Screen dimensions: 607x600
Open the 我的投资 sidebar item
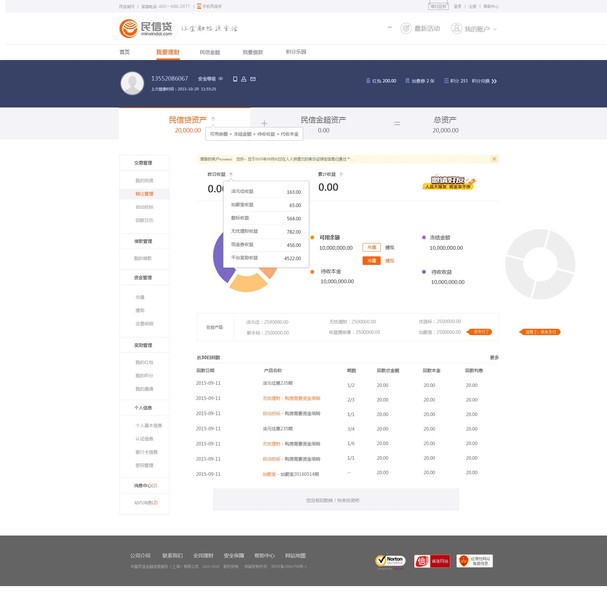click(x=144, y=180)
